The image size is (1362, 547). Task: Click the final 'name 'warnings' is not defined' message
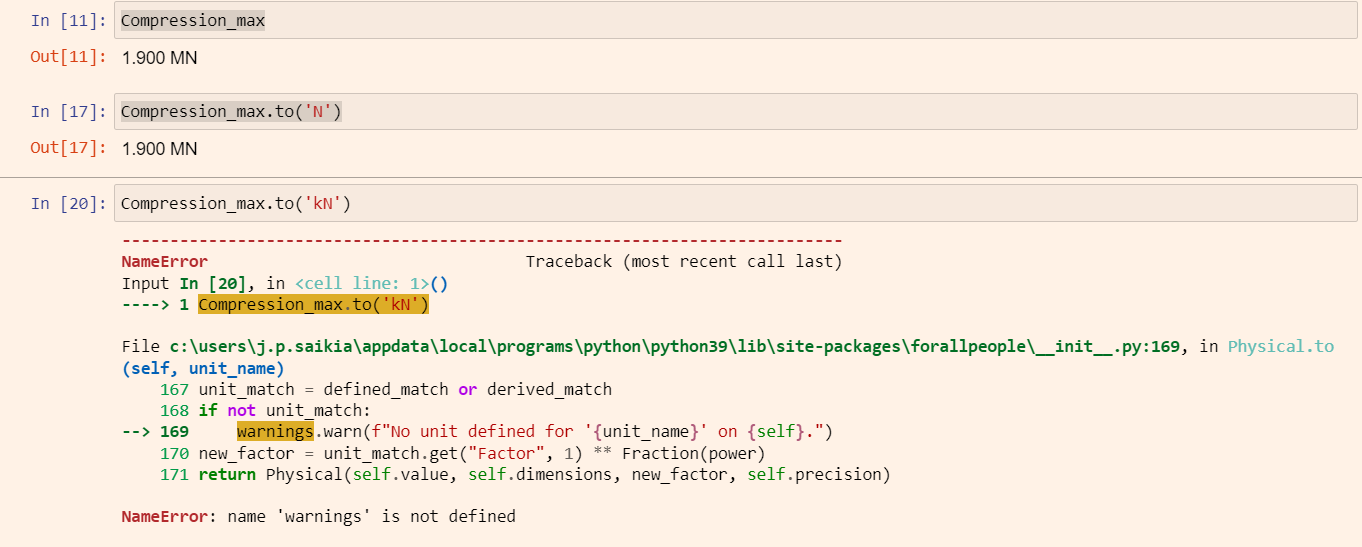point(372,517)
